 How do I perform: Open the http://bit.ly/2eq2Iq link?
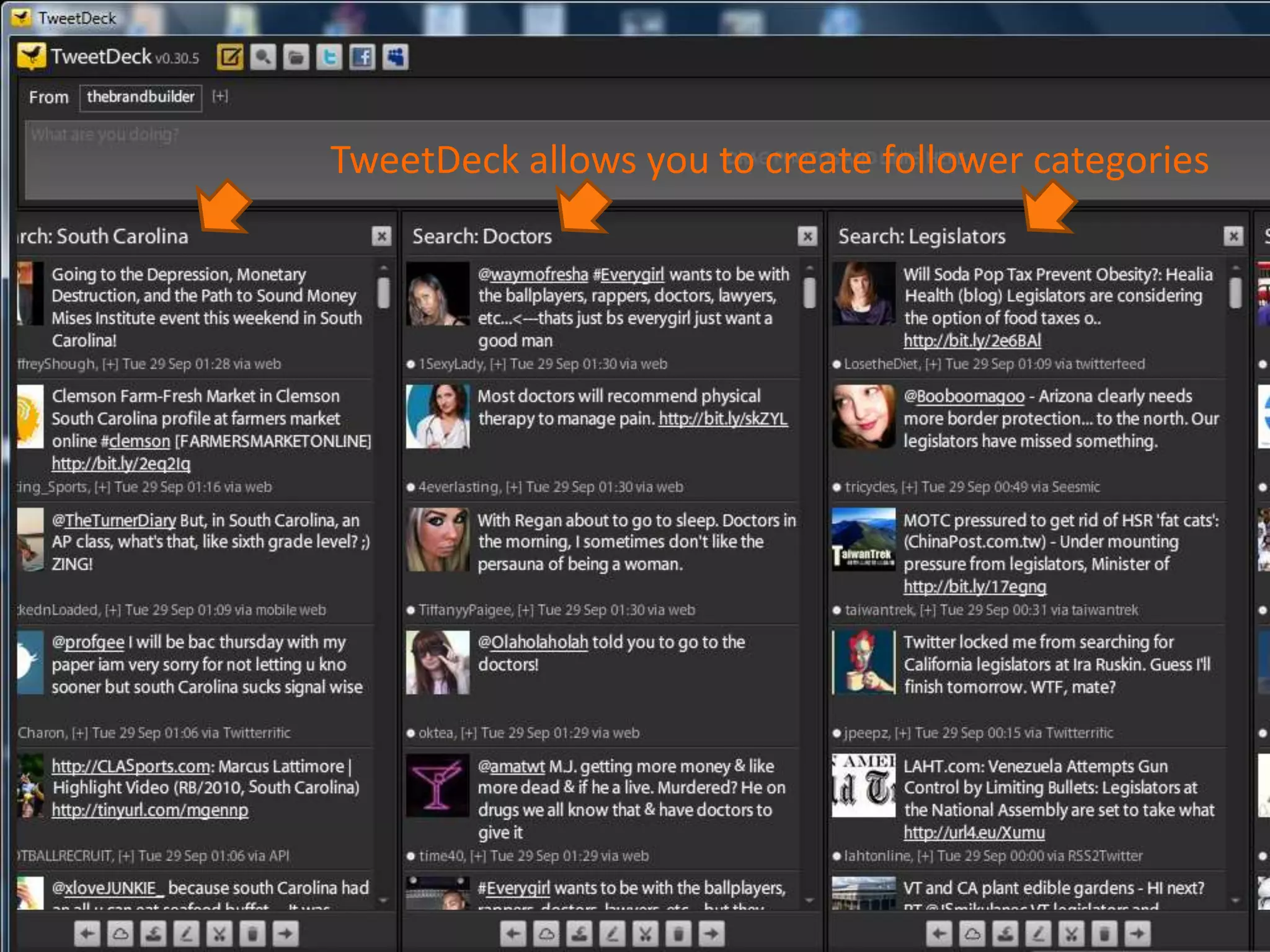coord(121,464)
